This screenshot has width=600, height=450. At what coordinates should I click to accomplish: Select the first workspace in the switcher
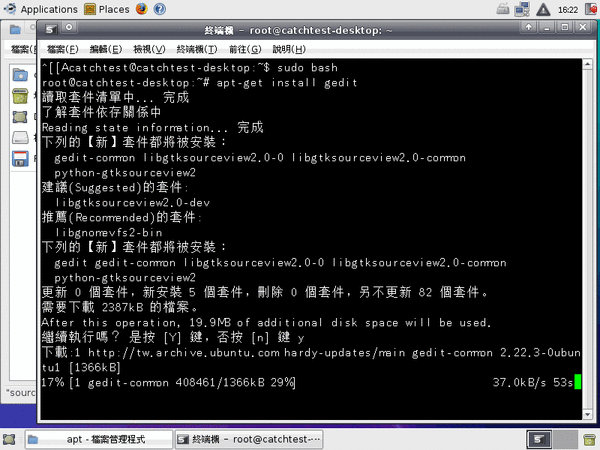click(x=539, y=439)
